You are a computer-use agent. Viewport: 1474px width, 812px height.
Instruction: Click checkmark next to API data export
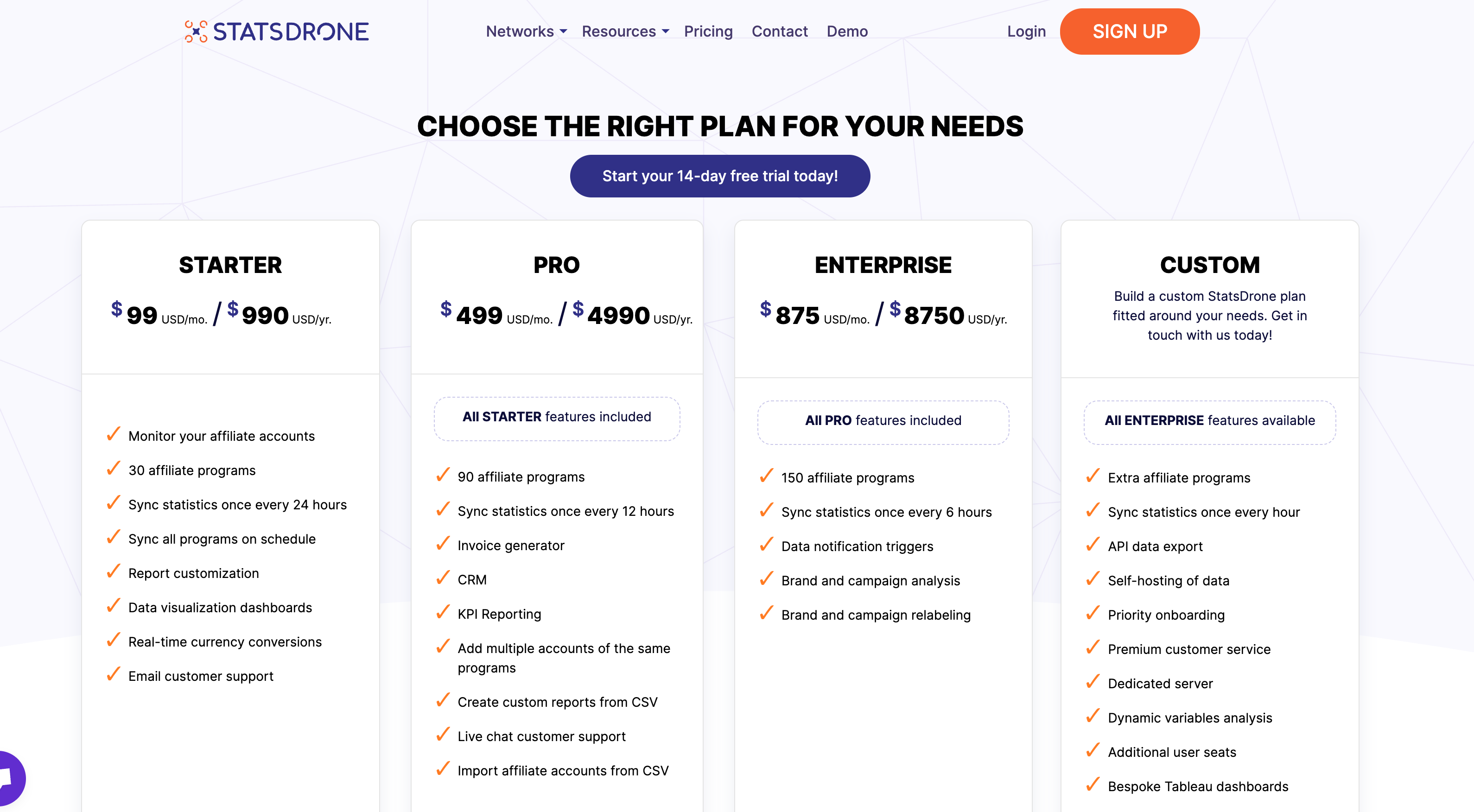(1093, 545)
